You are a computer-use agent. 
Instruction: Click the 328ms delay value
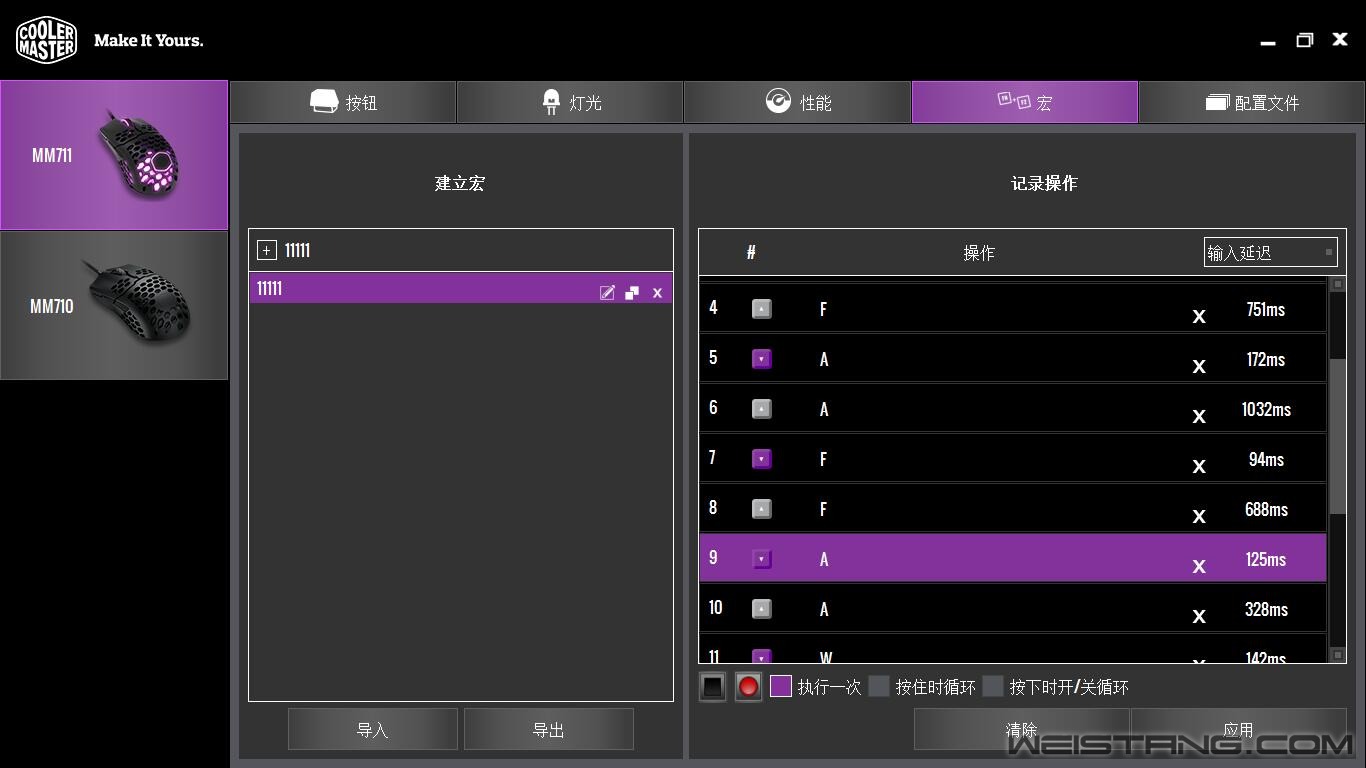[x=1266, y=609]
